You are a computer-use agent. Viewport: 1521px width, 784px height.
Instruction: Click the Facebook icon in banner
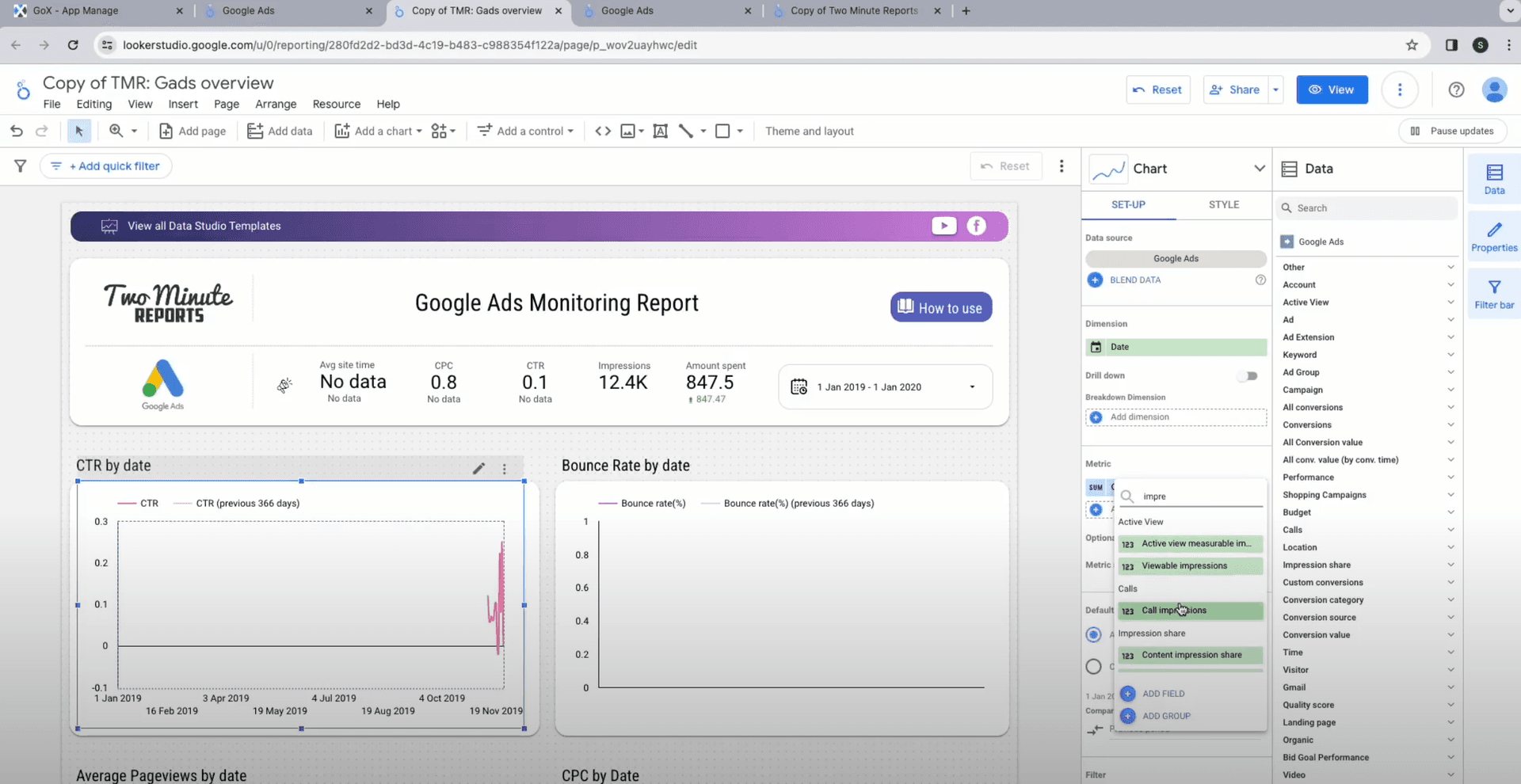tap(977, 226)
